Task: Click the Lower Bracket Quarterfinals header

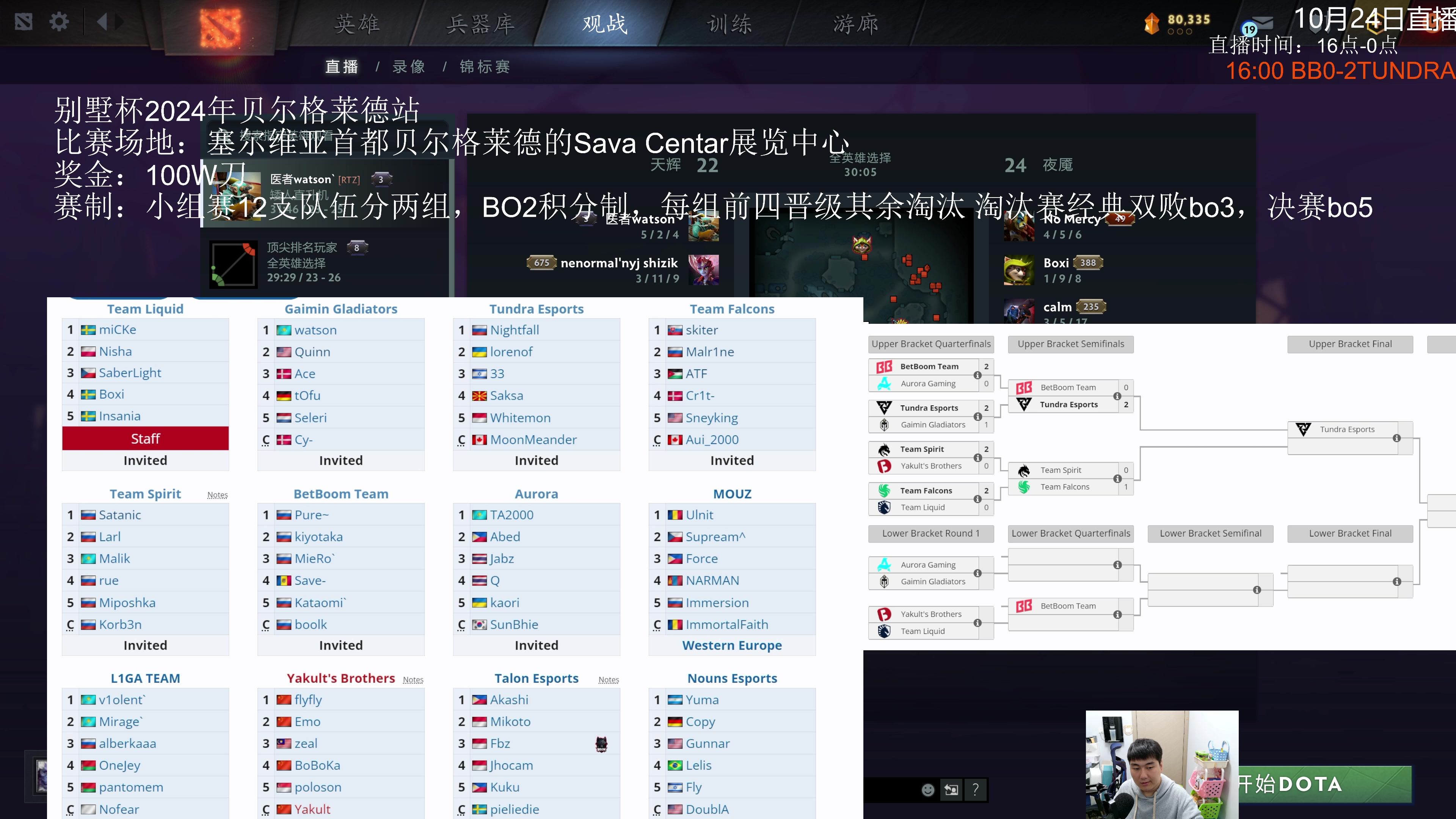Action: pyautogui.click(x=1070, y=533)
